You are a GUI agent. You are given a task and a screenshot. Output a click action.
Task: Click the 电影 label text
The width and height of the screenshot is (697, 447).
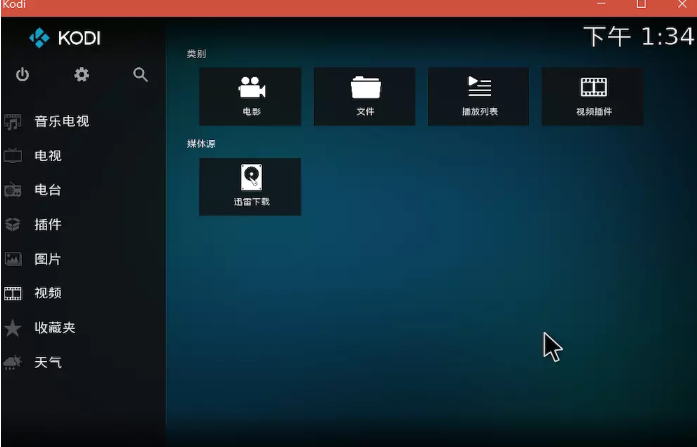252,112
